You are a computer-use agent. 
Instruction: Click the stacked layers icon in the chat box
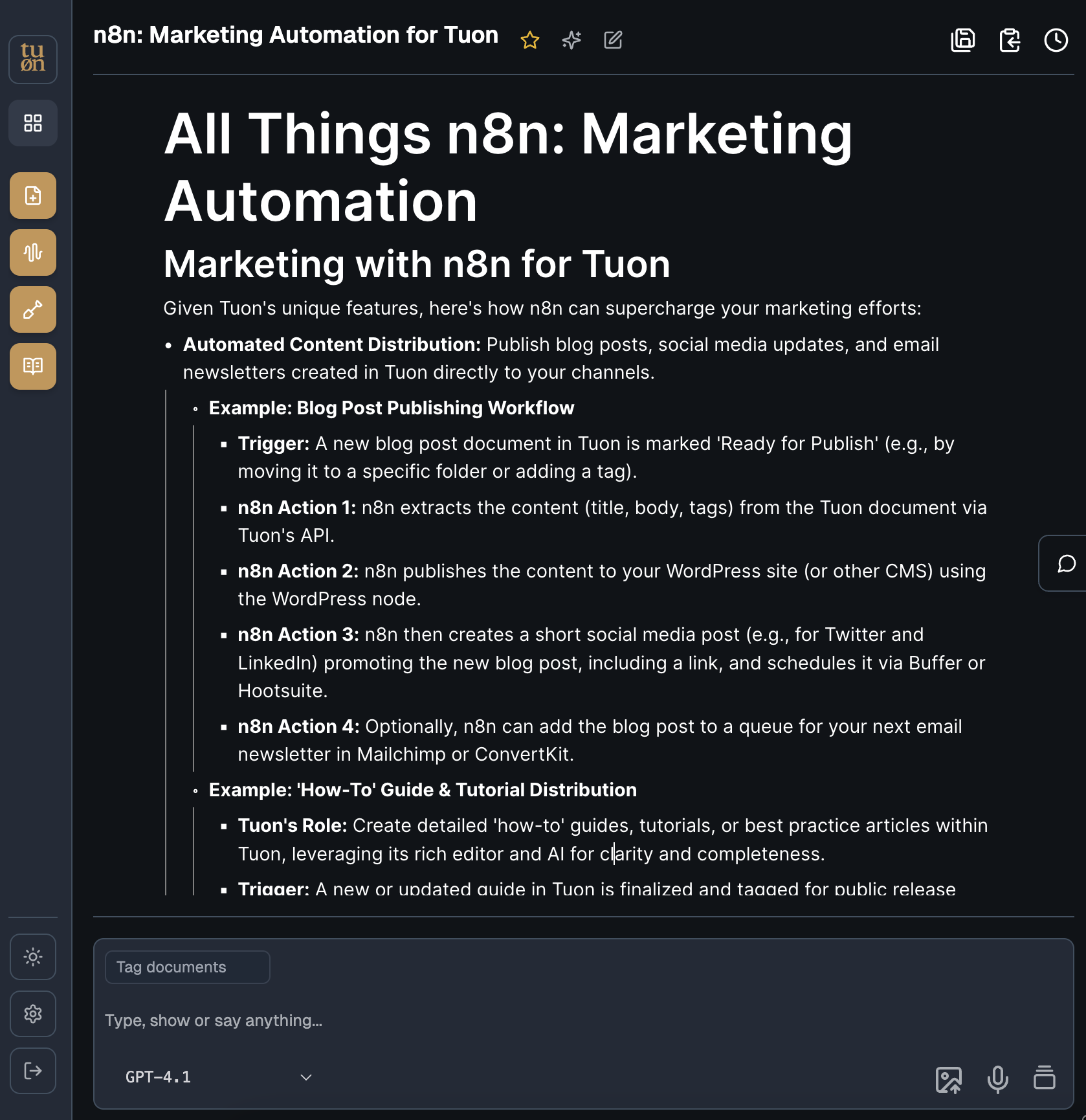click(x=1045, y=1078)
